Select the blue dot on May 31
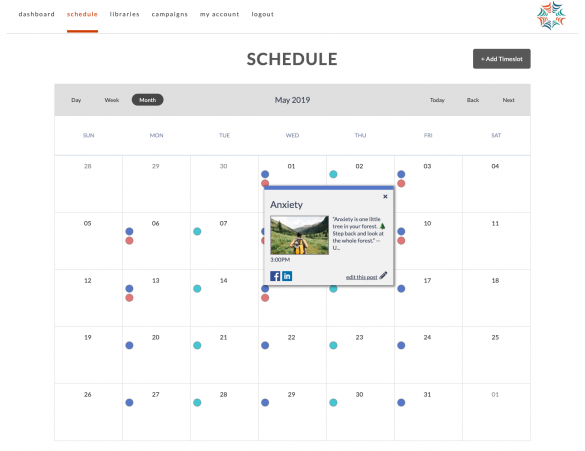 [x=401, y=403]
